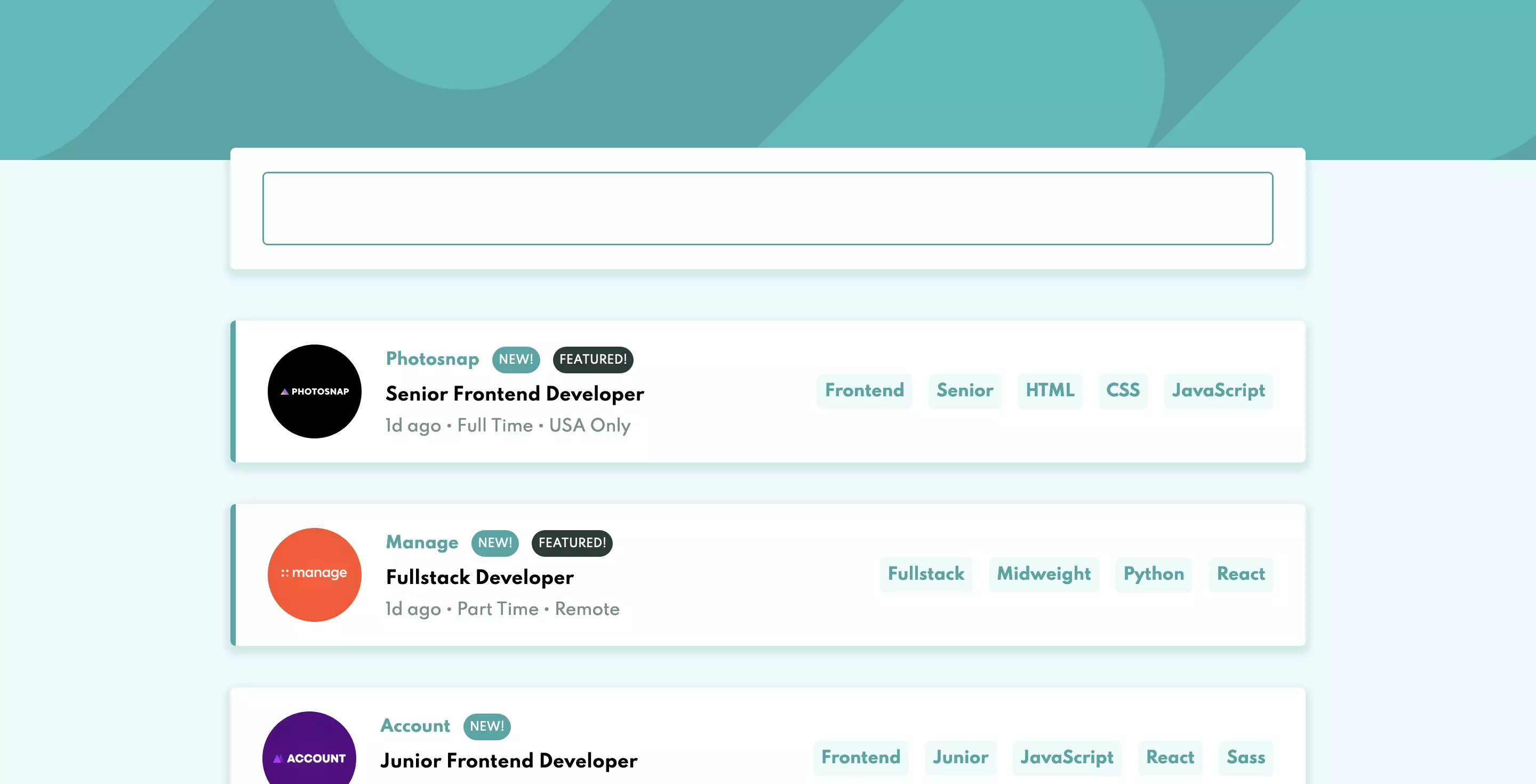Toggle the FEATURED! badge on the Manage listing
The width and height of the screenshot is (1536, 784).
(x=571, y=543)
